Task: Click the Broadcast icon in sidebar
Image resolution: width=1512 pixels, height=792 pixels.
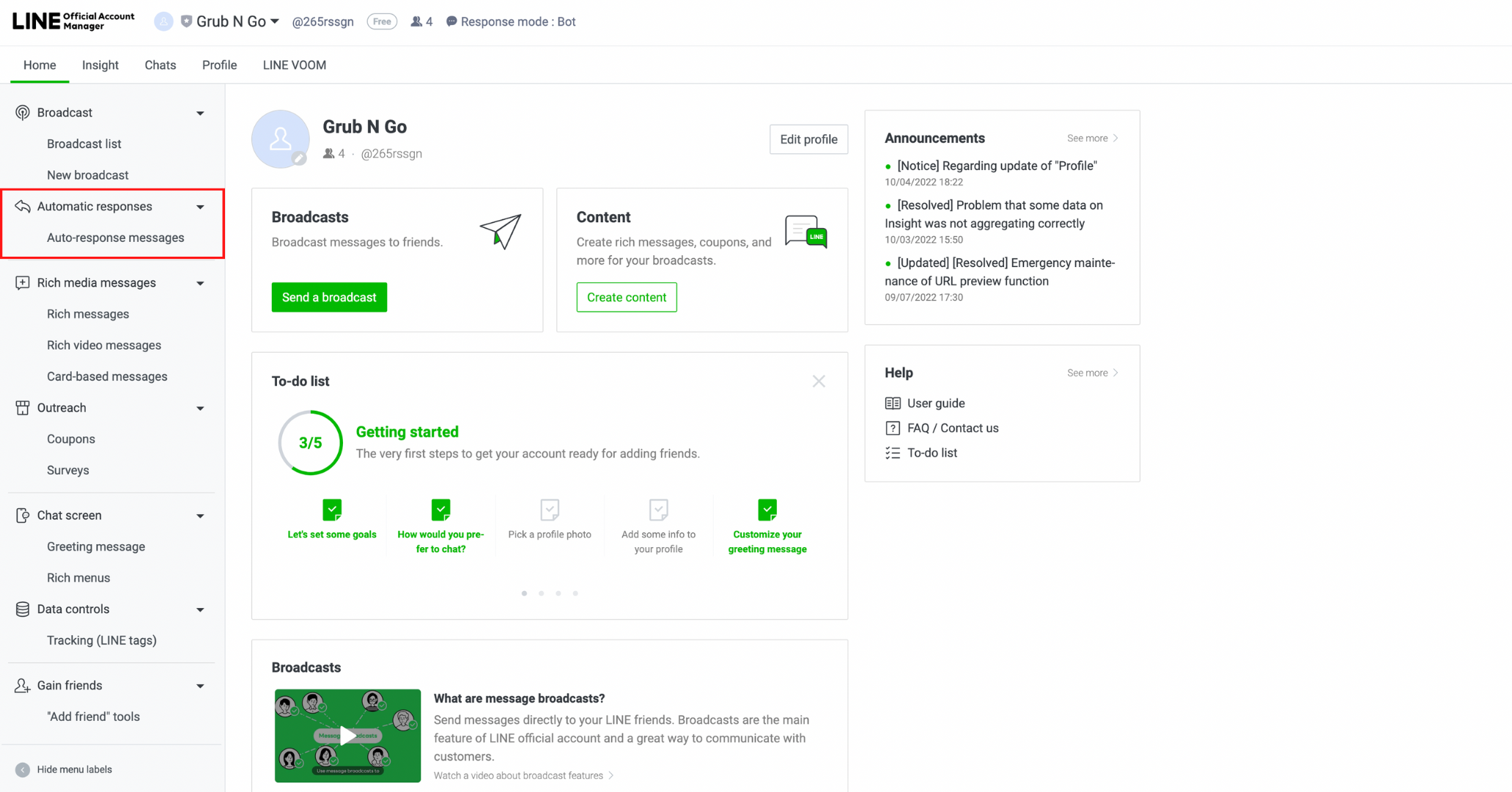Action: click(22, 112)
